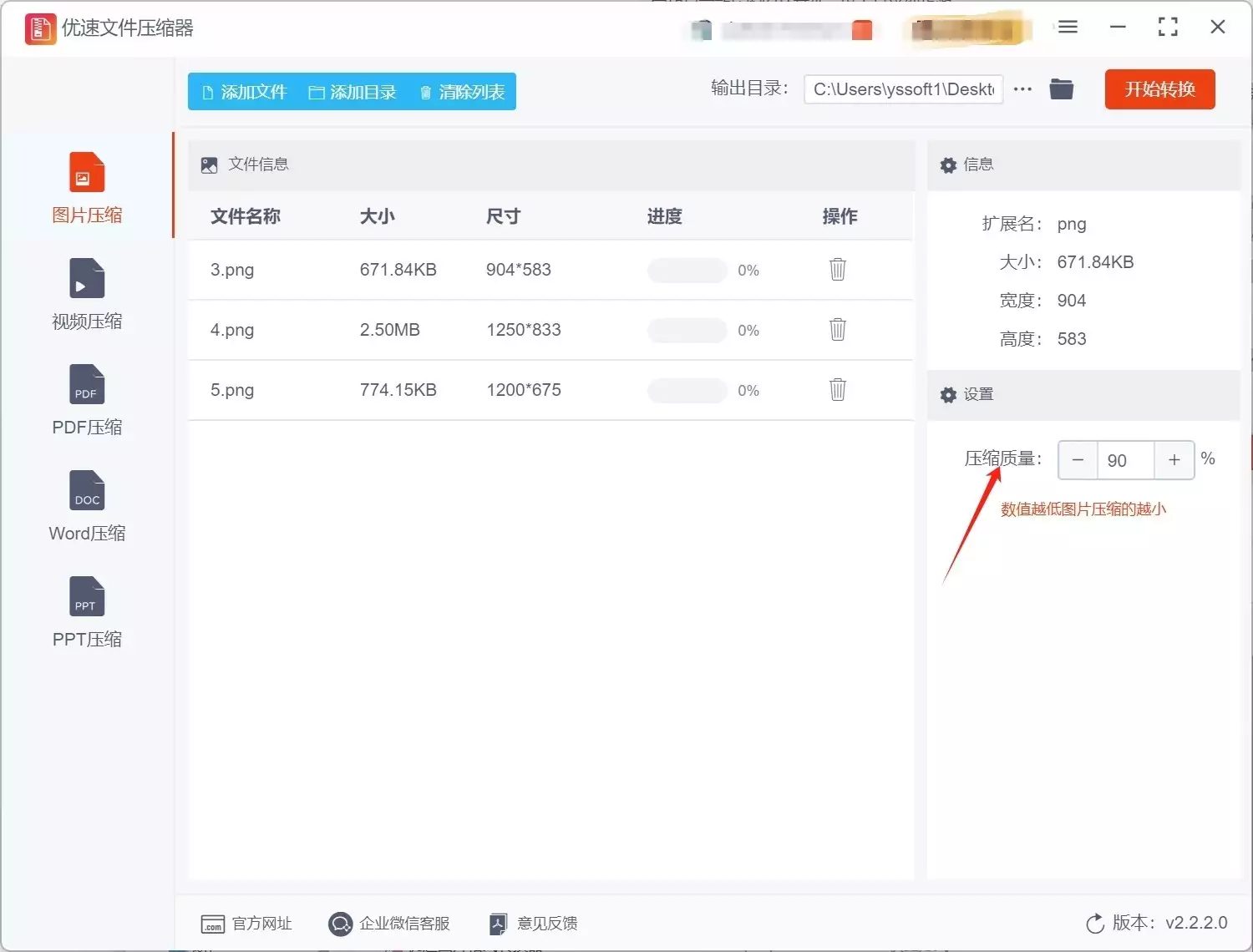1253x952 pixels.
Task: Click progress bar of 5.png
Action: (x=687, y=390)
